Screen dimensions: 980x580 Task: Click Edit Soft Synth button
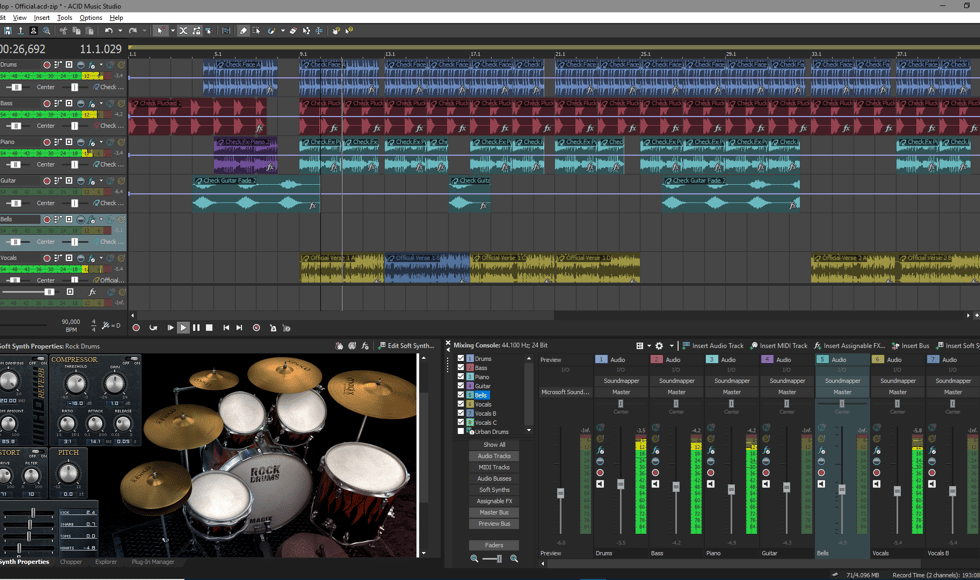(x=406, y=346)
